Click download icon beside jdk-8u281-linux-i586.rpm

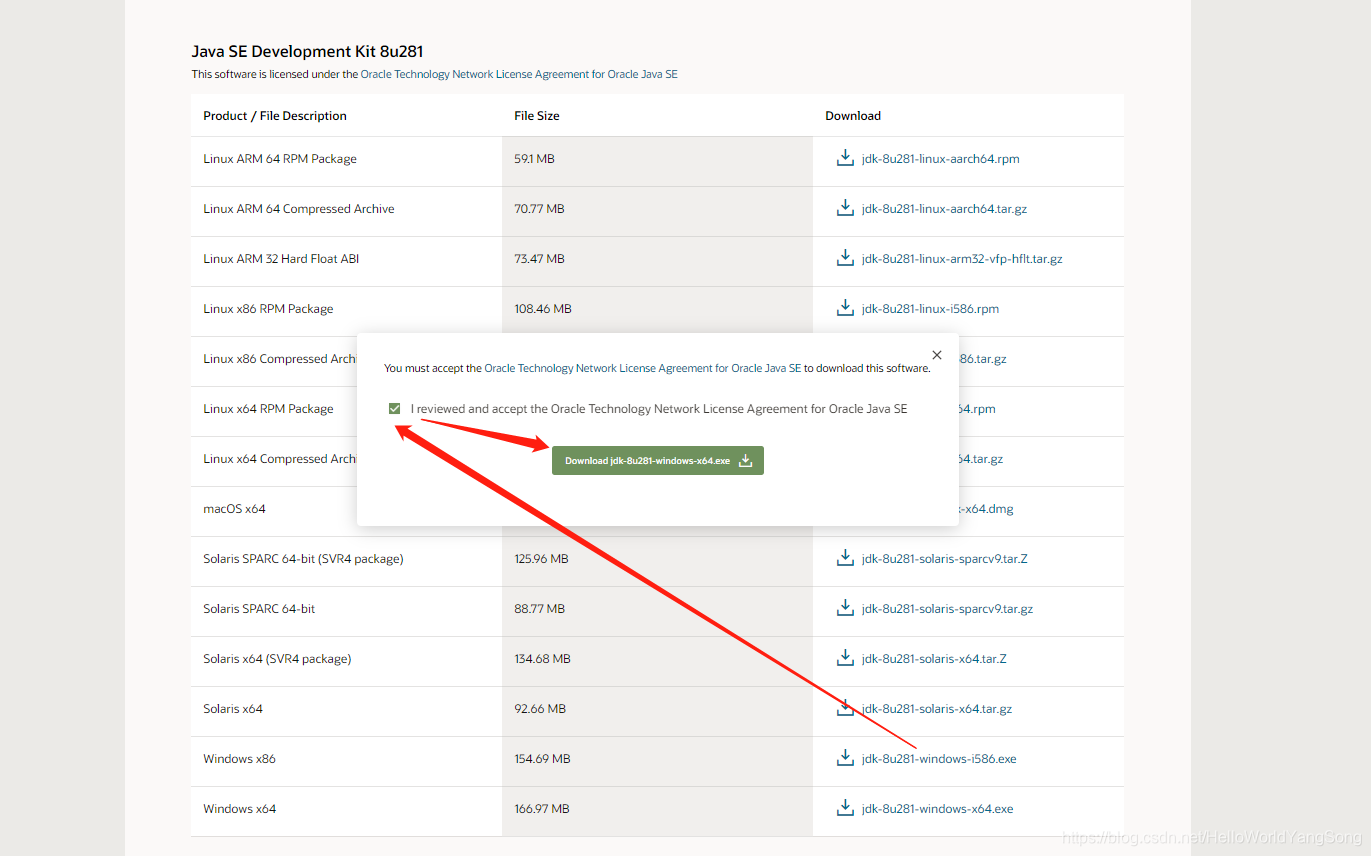(845, 308)
